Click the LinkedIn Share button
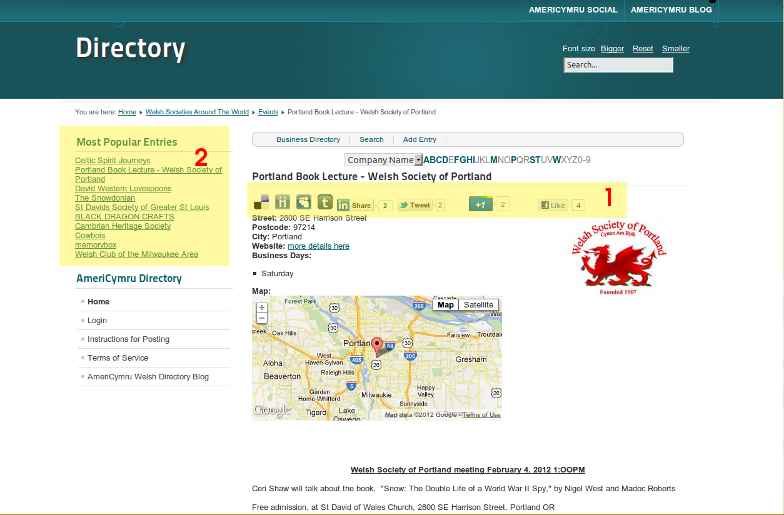Viewport: 784px width, 515px height. click(x=354, y=205)
